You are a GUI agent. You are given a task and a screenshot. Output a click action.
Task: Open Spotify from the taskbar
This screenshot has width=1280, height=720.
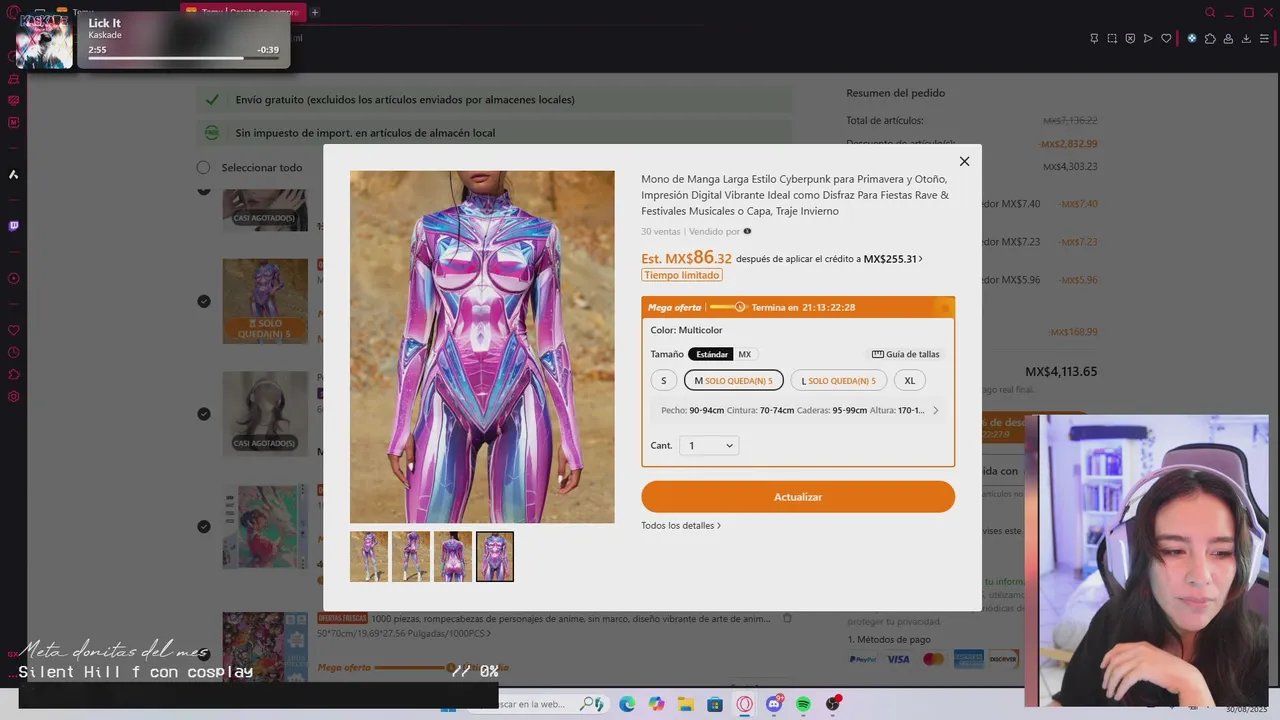803,704
